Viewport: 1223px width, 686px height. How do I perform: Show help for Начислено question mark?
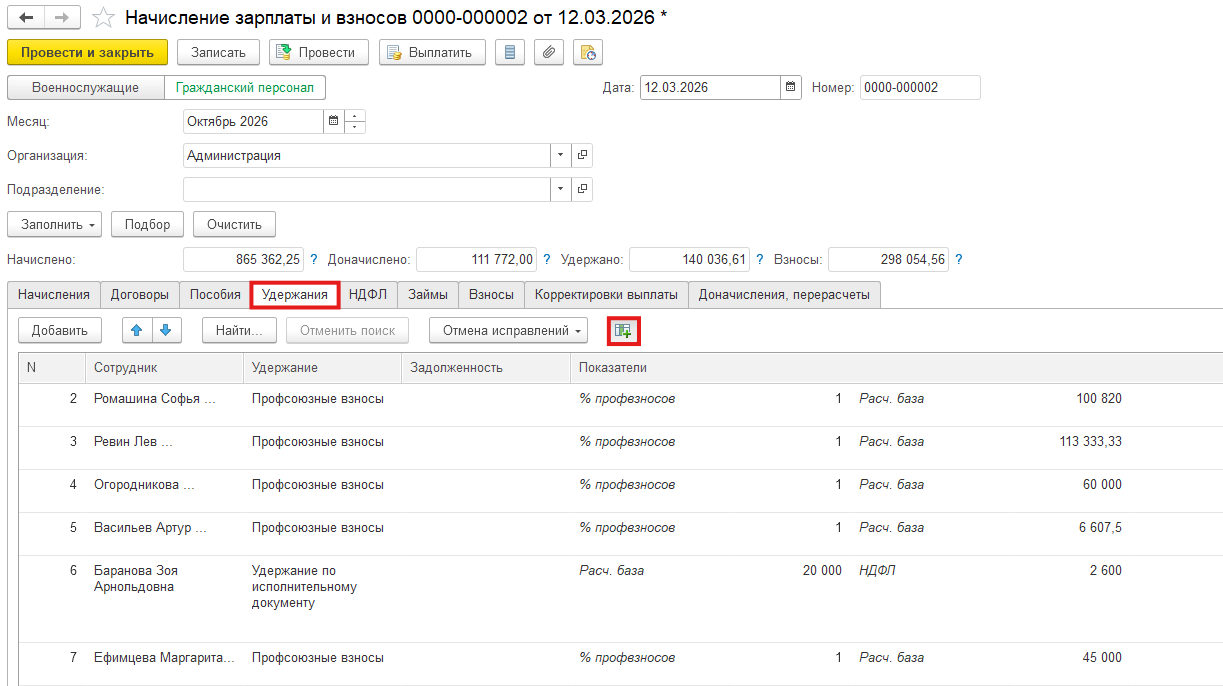click(313, 259)
